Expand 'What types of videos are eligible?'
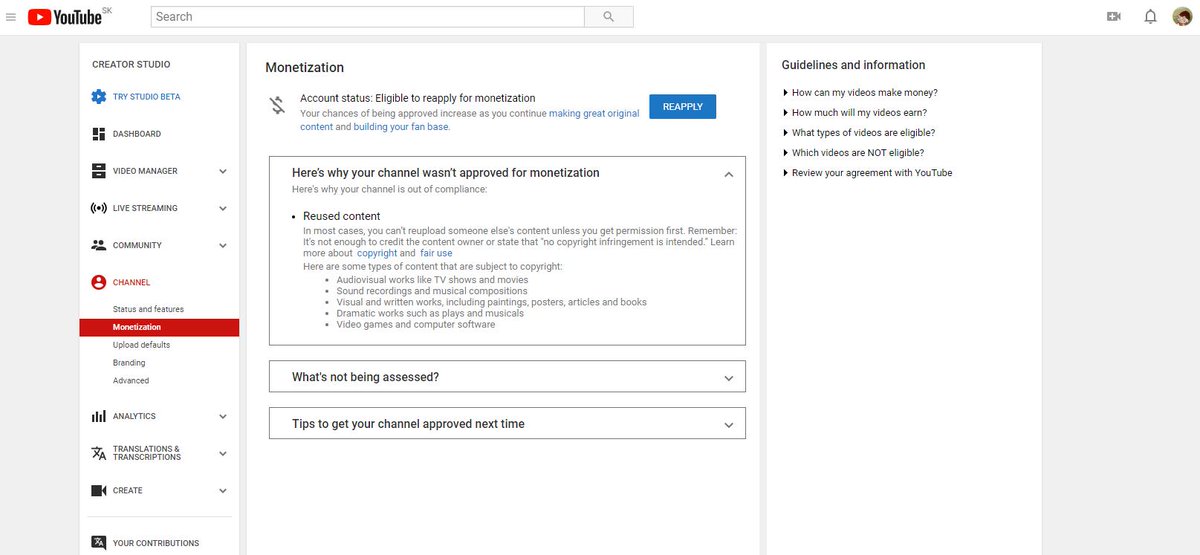 coord(859,132)
